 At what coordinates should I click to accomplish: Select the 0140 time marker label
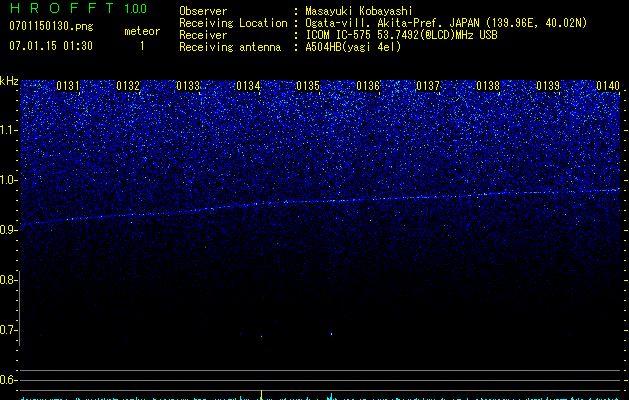click(x=608, y=86)
